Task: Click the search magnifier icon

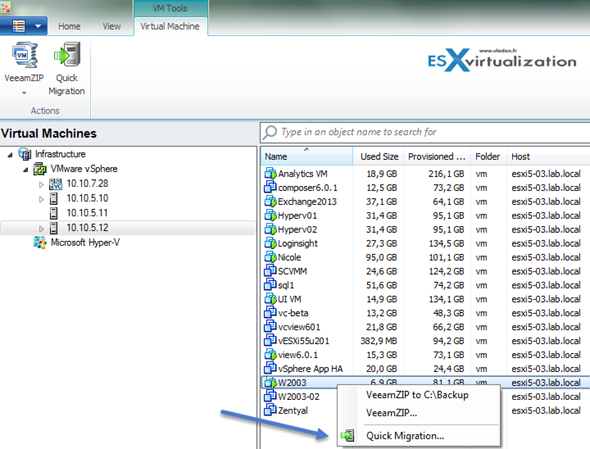Action: (x=269, y=132)
